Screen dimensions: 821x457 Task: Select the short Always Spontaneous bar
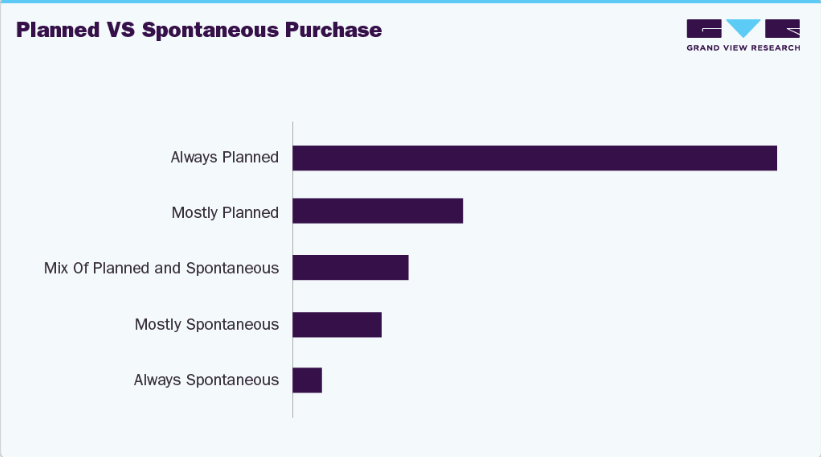point(307,380)
